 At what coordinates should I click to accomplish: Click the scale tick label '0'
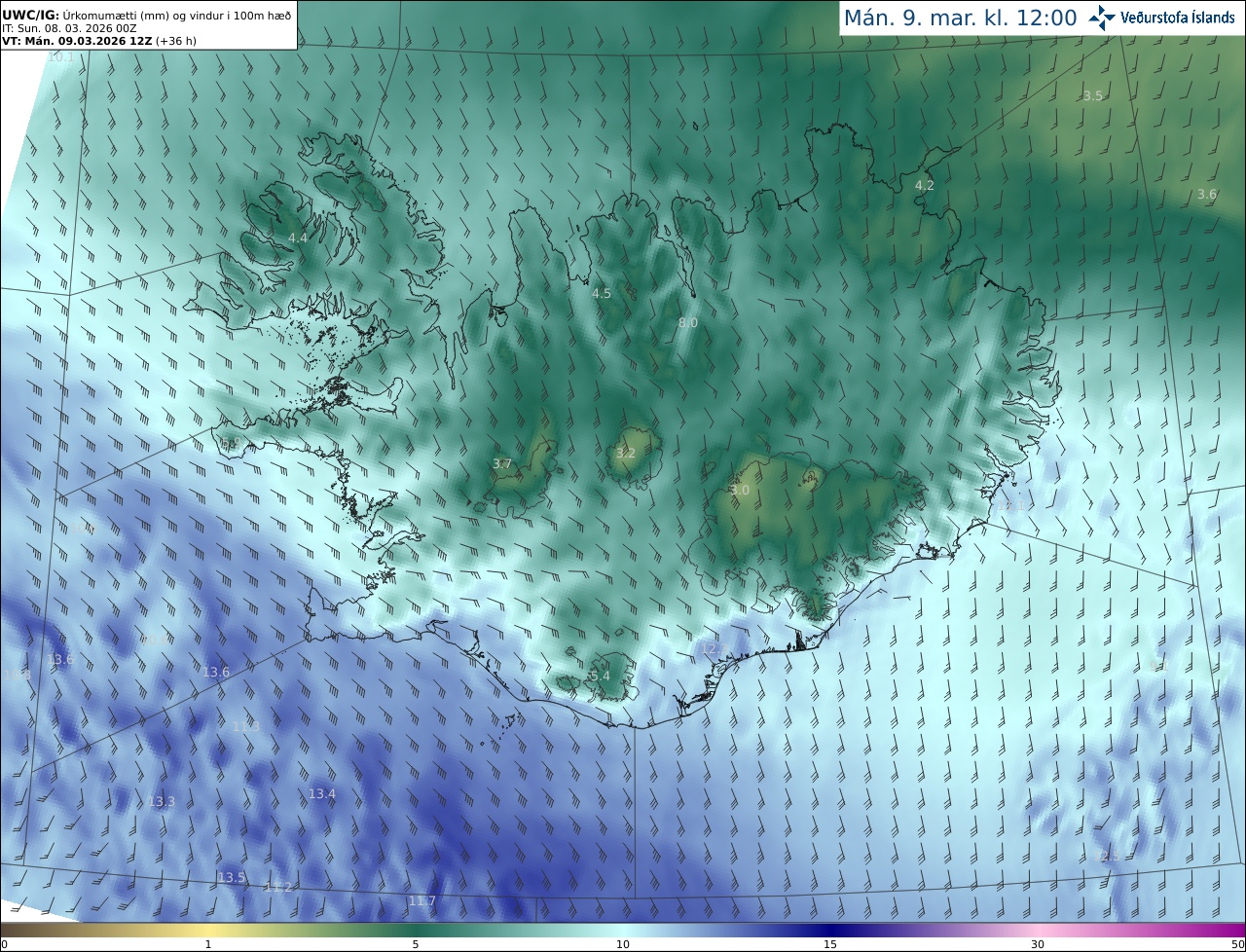4,944
